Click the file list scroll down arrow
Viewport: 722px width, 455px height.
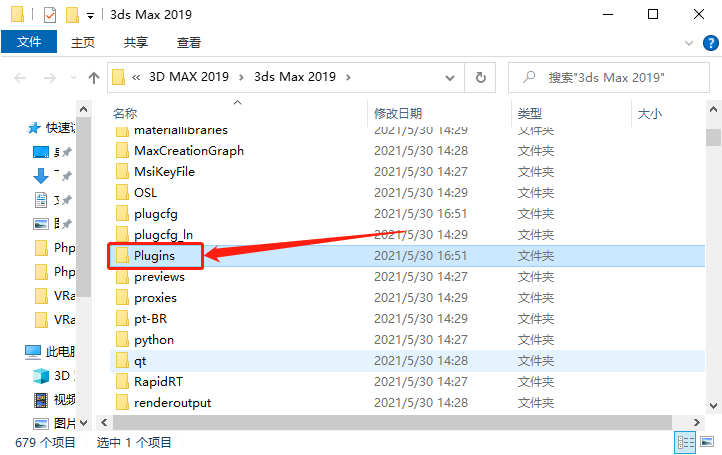click(x=713, y=406)
